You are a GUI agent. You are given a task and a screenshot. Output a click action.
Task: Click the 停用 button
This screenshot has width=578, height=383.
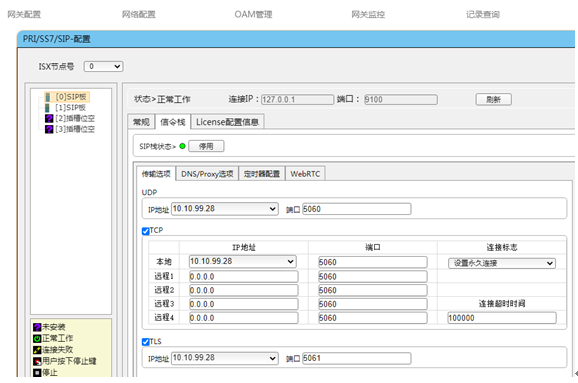[x=206, y=146]
